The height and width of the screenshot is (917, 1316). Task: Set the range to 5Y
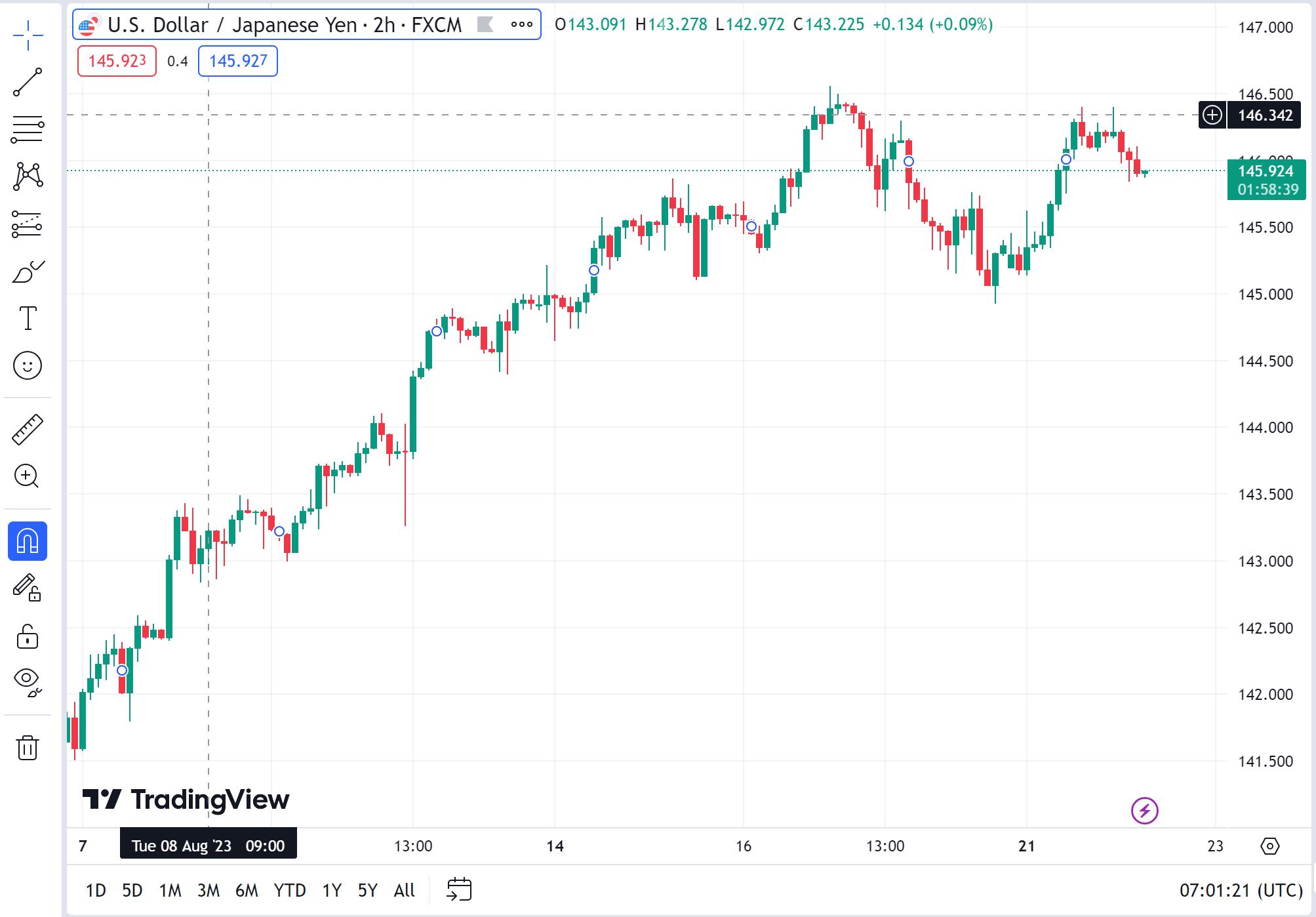coord(368,890)
